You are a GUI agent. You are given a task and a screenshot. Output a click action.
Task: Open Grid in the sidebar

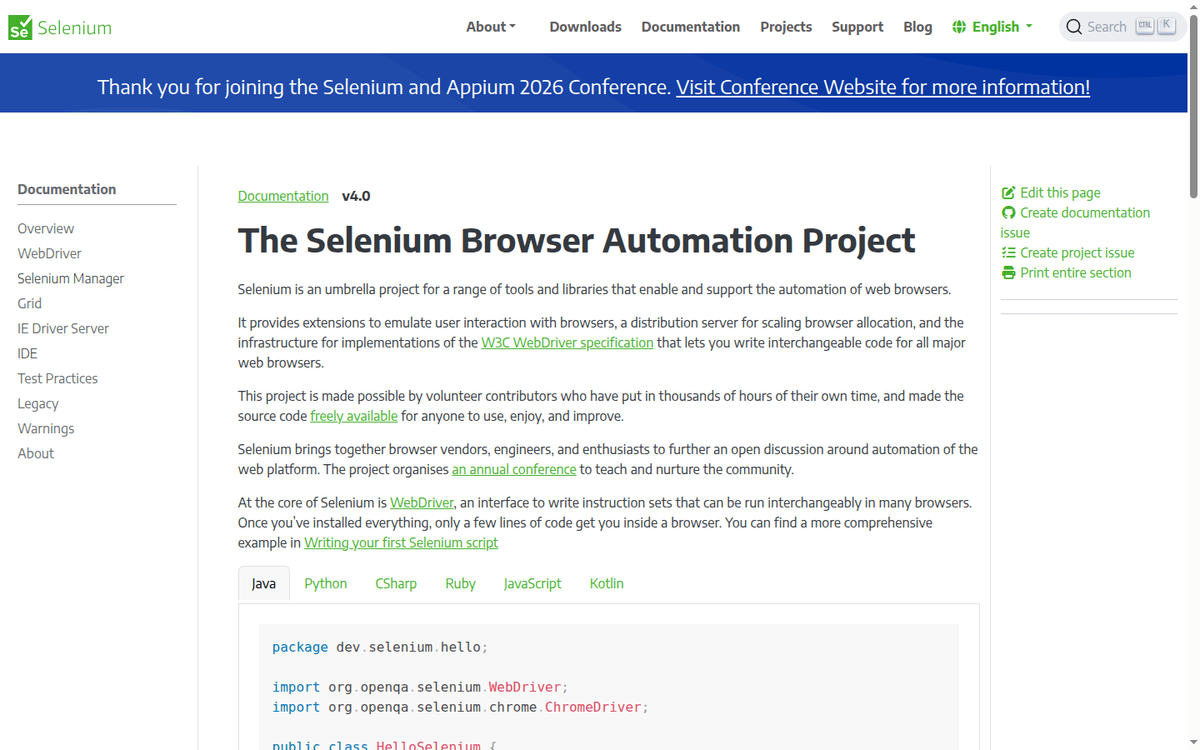30,304
